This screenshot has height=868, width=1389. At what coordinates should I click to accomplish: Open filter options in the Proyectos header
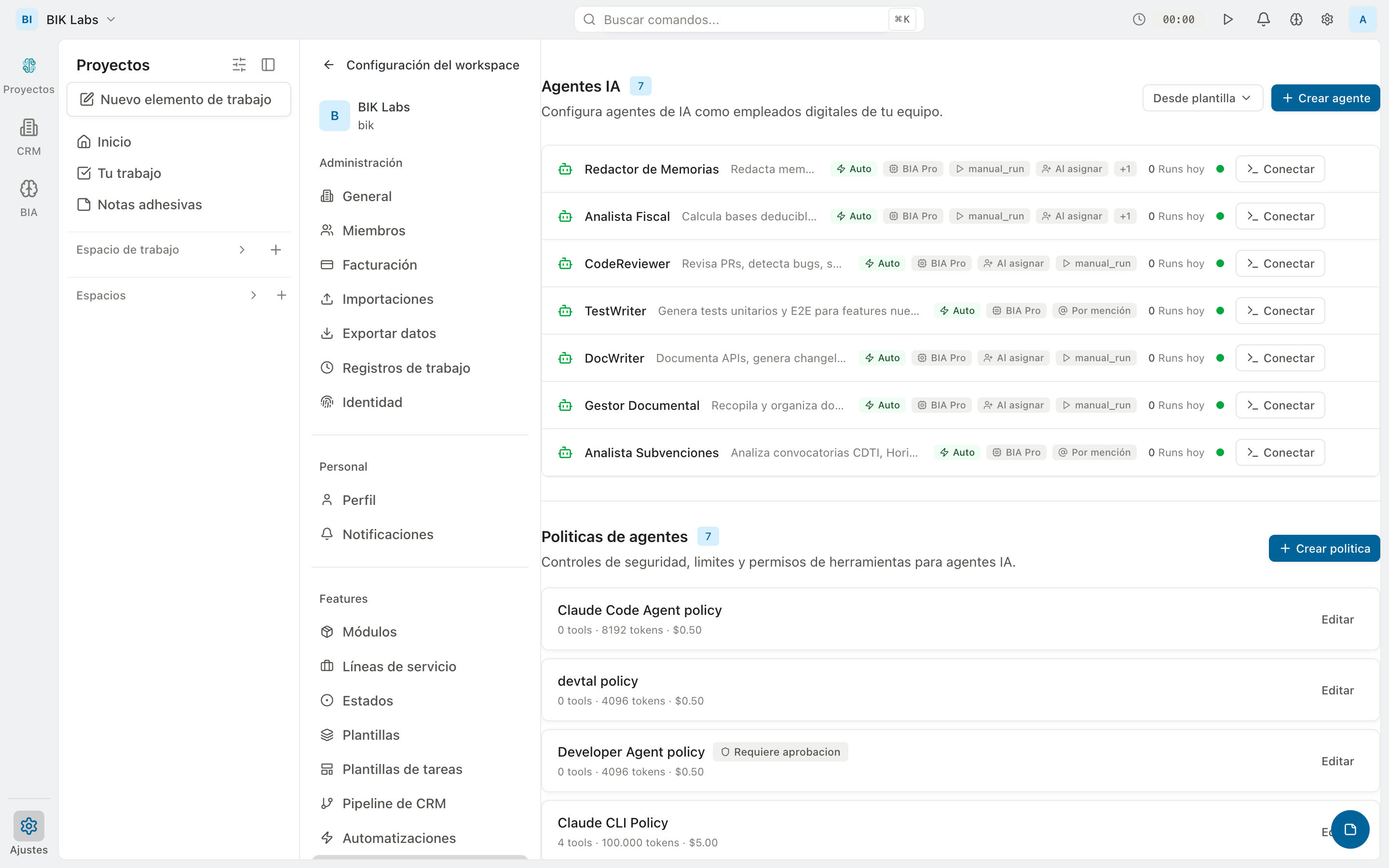pyautogui.click(x=239, y=64)
